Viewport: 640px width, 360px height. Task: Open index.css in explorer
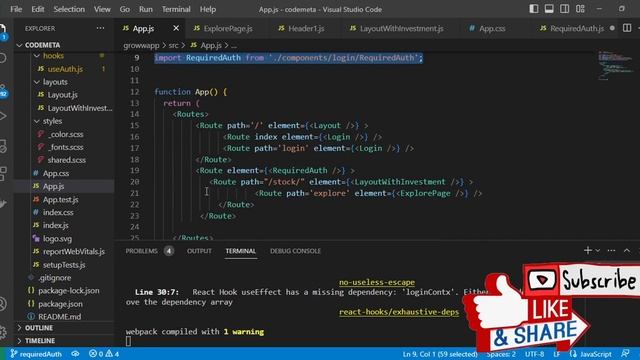point(58,212)
